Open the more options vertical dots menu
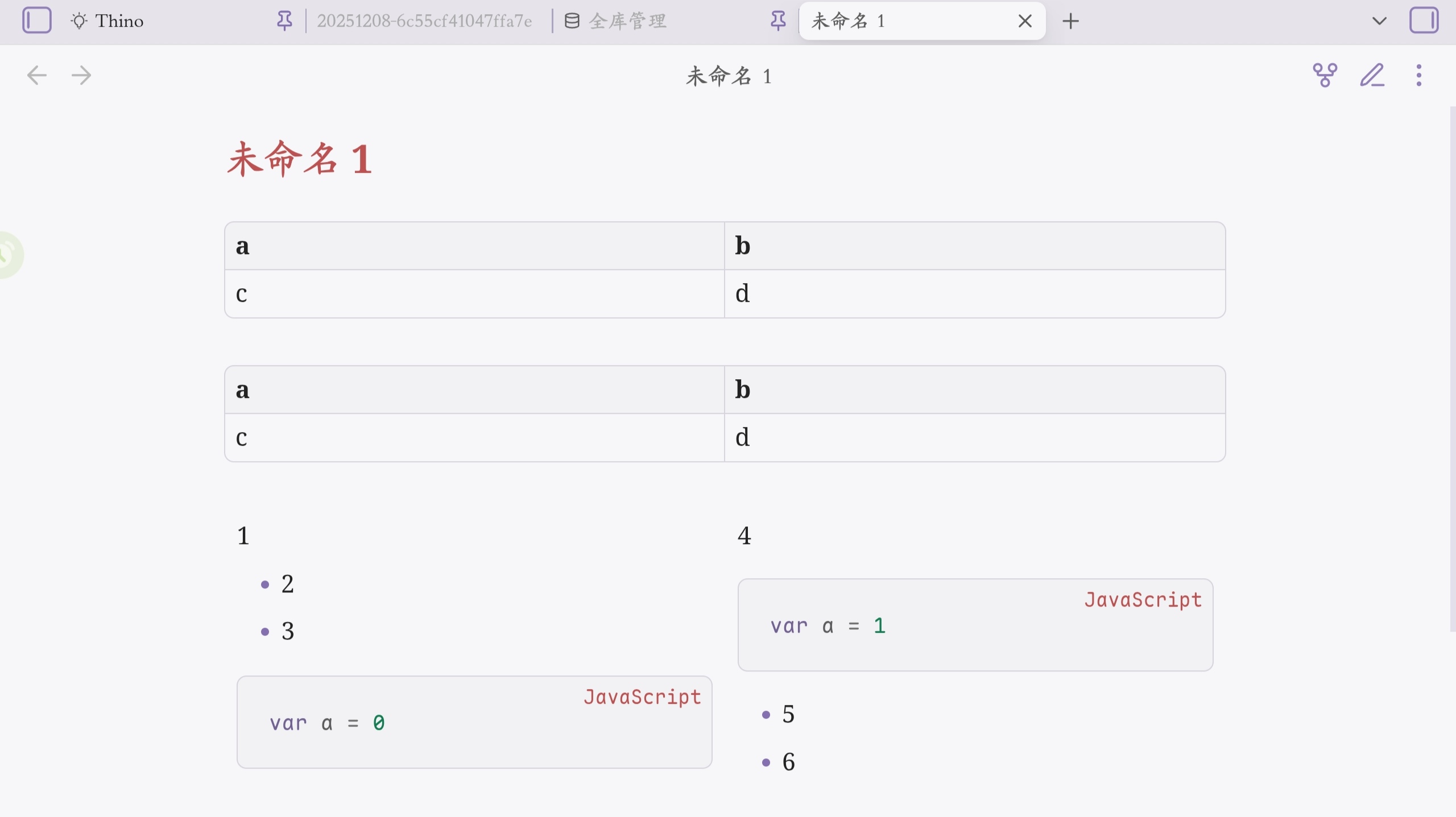 [1419, 75]
